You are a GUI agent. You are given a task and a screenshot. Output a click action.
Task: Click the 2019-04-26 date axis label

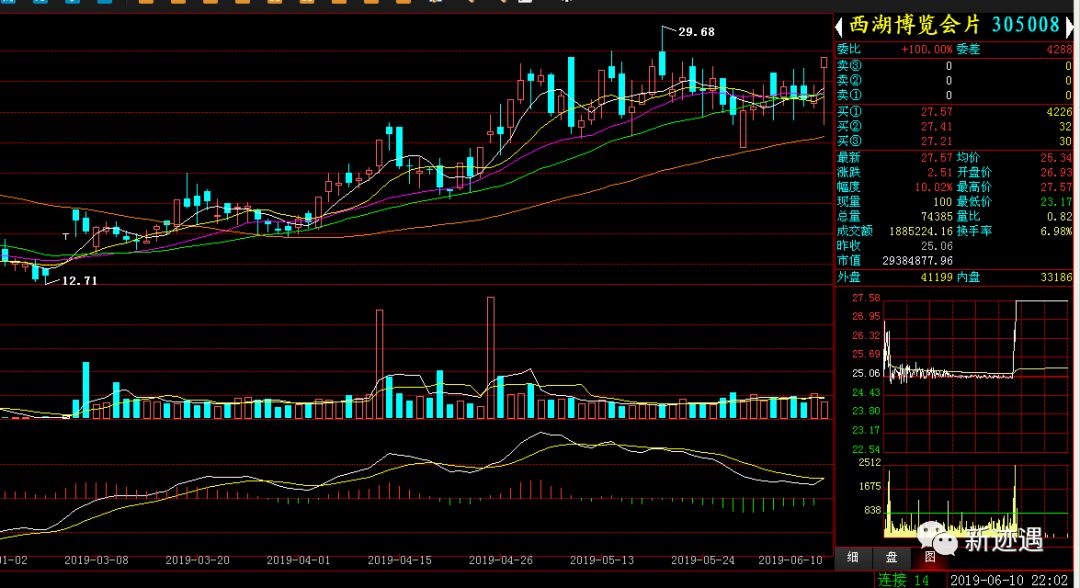501,560
